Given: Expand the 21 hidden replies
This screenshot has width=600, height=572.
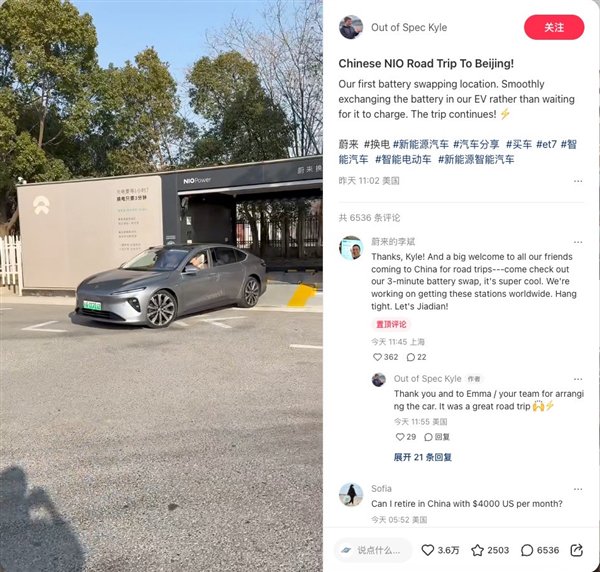Looking at the screenshot, I should [x=422, y=457].
